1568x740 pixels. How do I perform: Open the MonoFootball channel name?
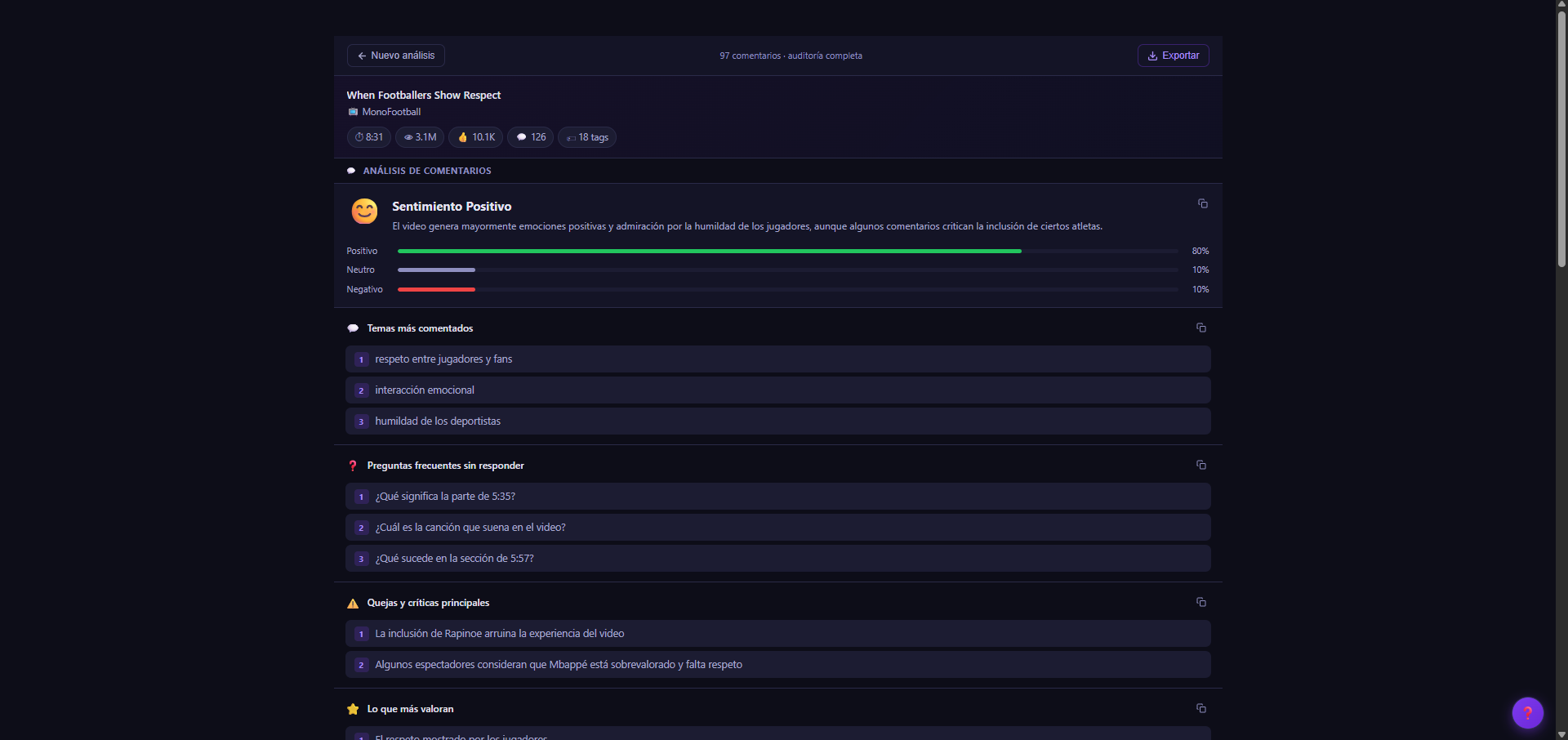pos(391,112)
